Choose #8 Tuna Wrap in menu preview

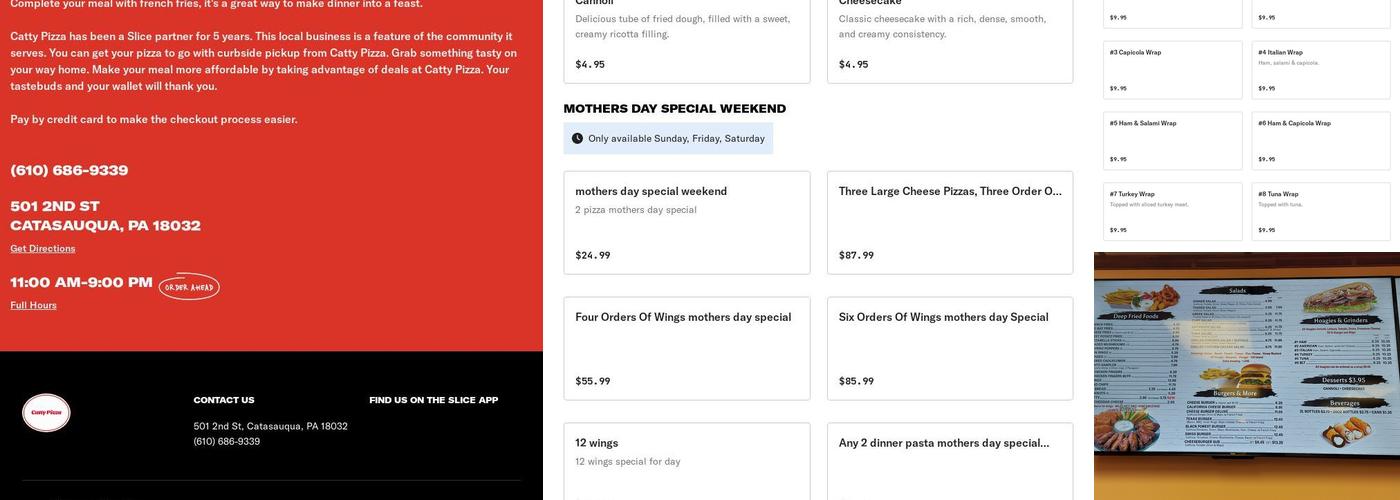(x=1320, y=211)
